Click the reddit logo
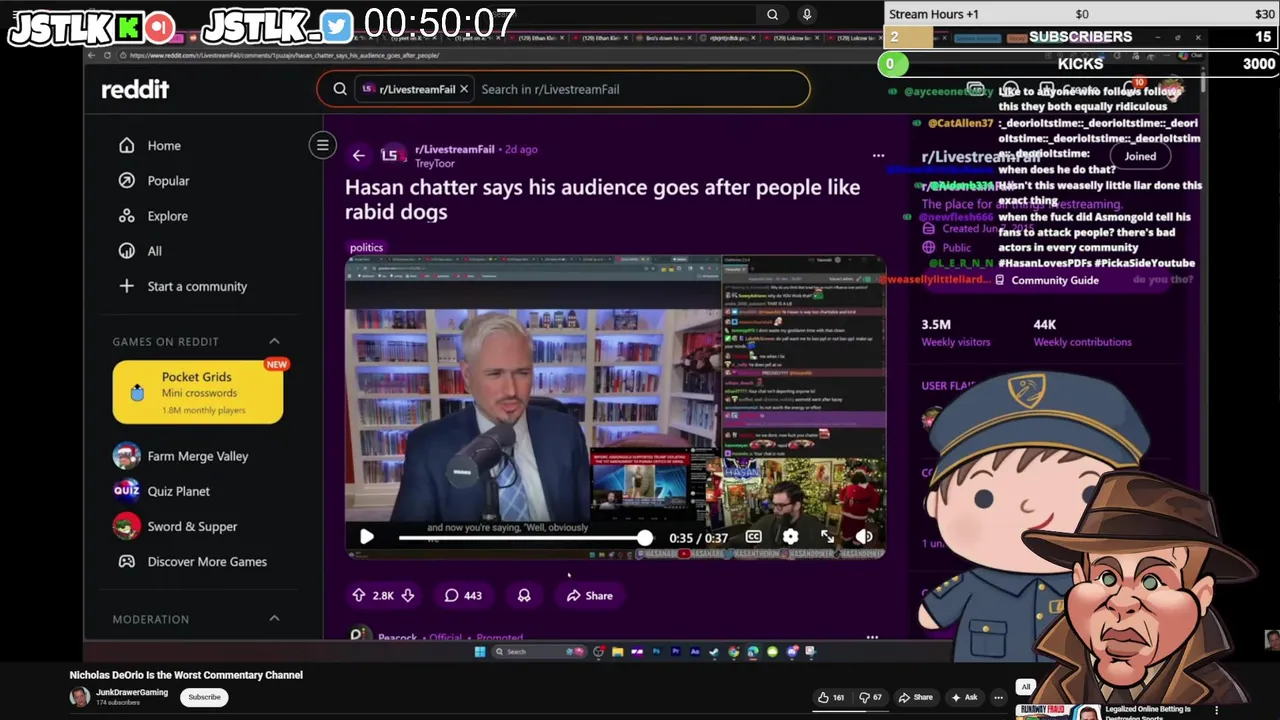Image resolution: width=1280 pixels, height=720 pixels. tap(135, 89)
